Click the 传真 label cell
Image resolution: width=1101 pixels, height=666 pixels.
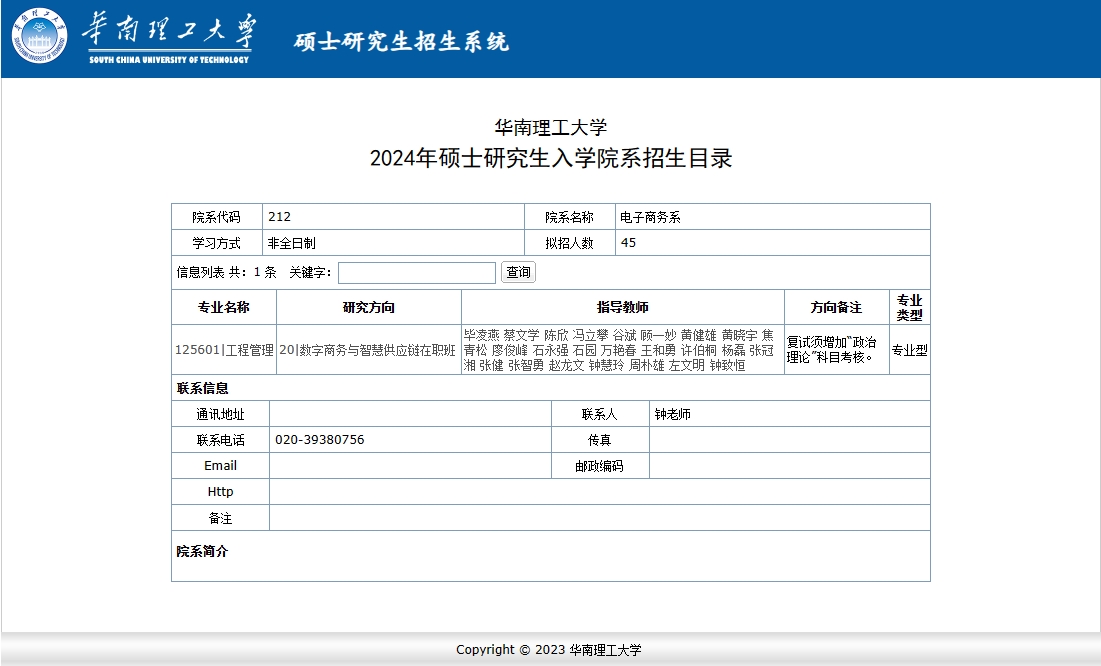point(600,440)
